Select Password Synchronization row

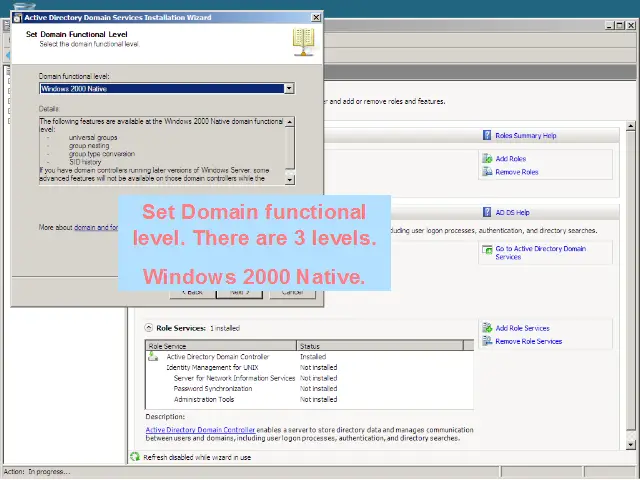309,389
